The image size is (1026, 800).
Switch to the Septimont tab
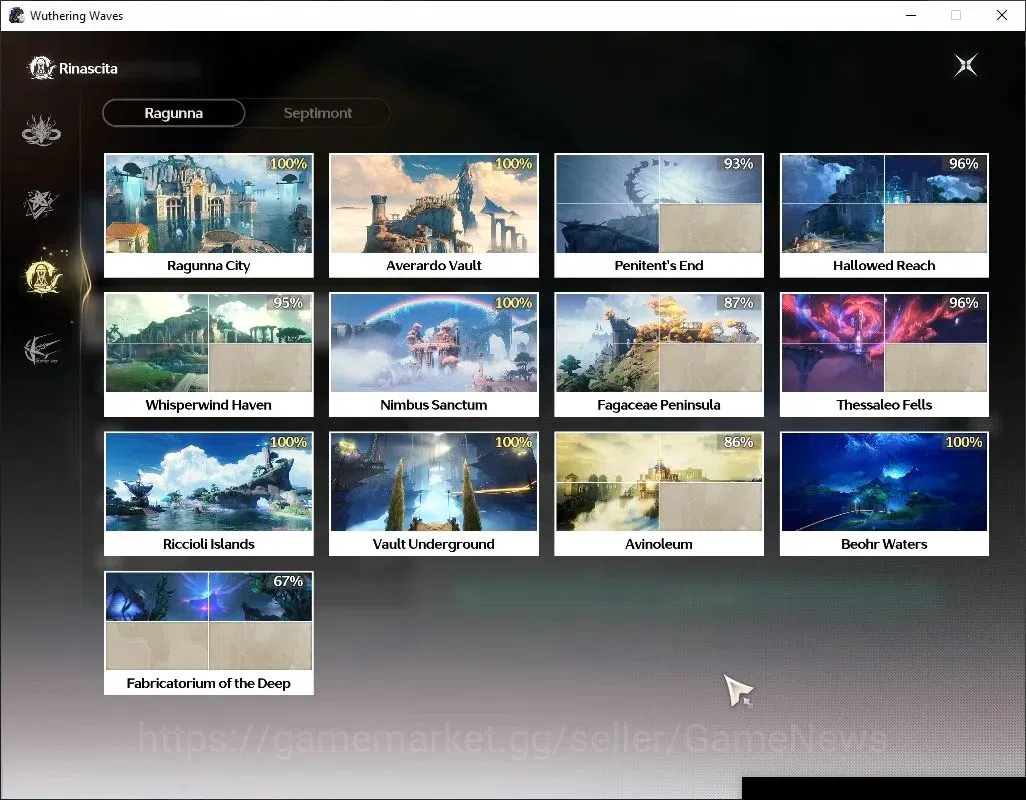pos(318,113)
